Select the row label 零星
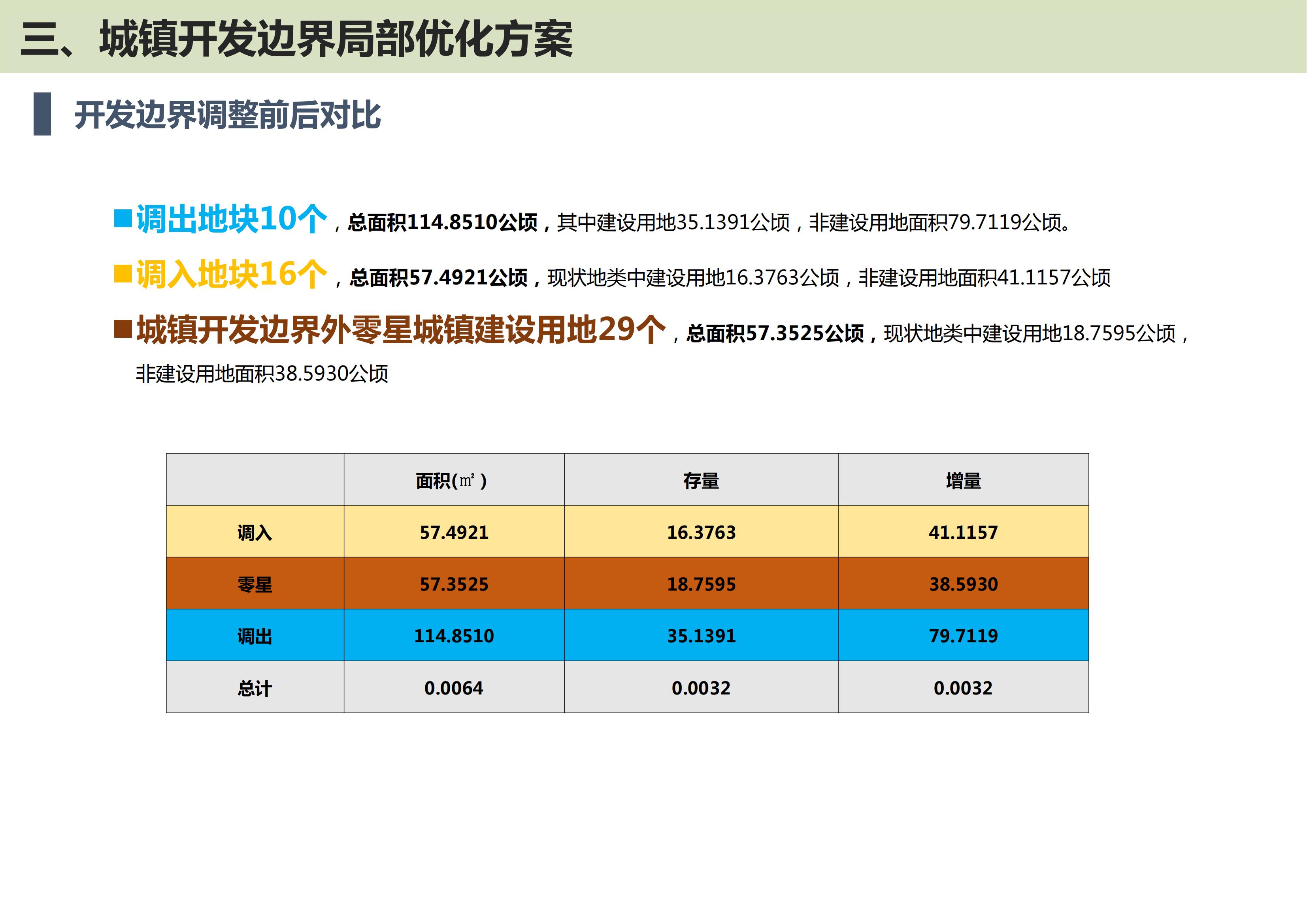The height and width of the screenshot is (924, 1307). 255,584
